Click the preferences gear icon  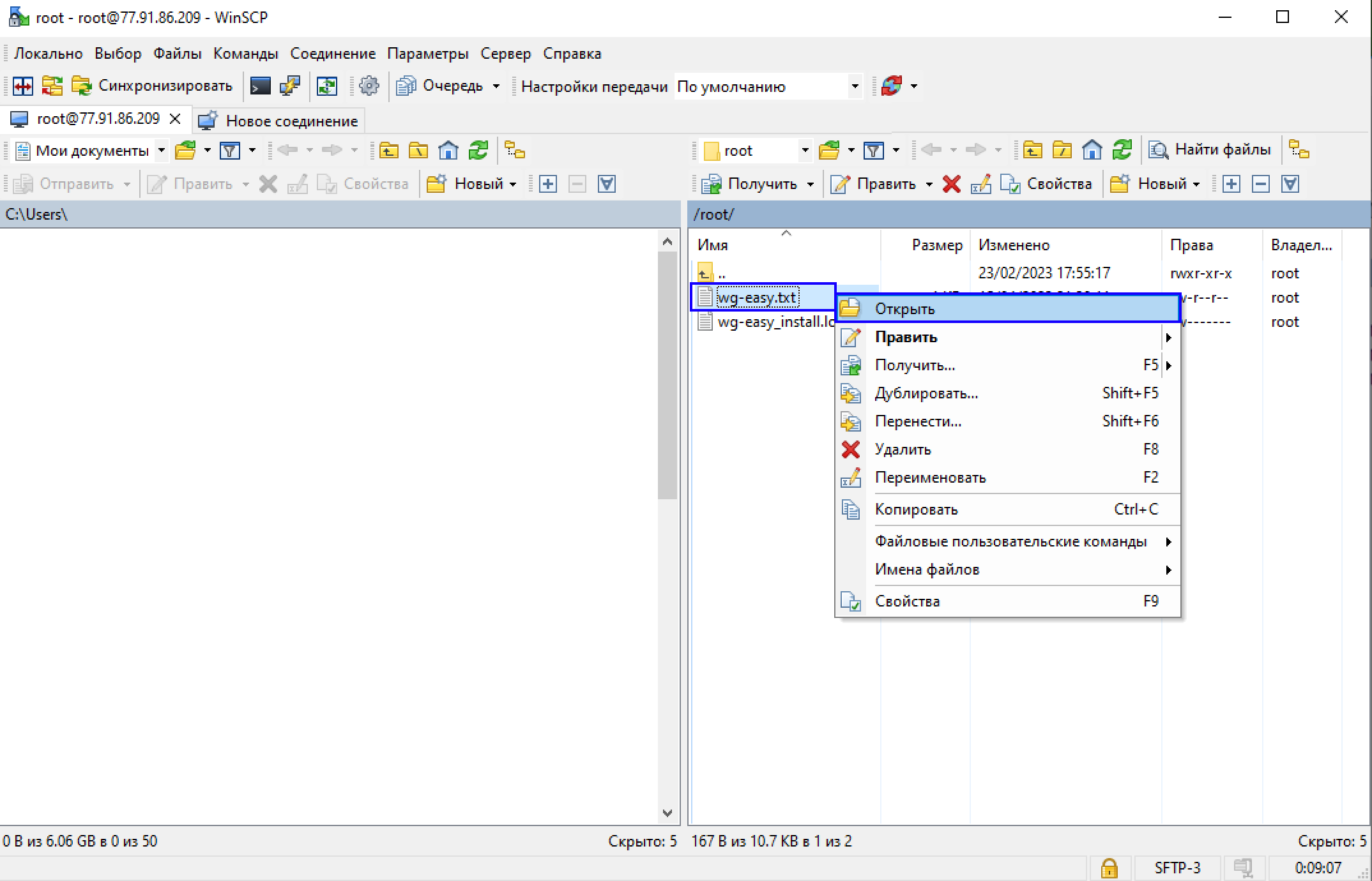tap(369, 86)
